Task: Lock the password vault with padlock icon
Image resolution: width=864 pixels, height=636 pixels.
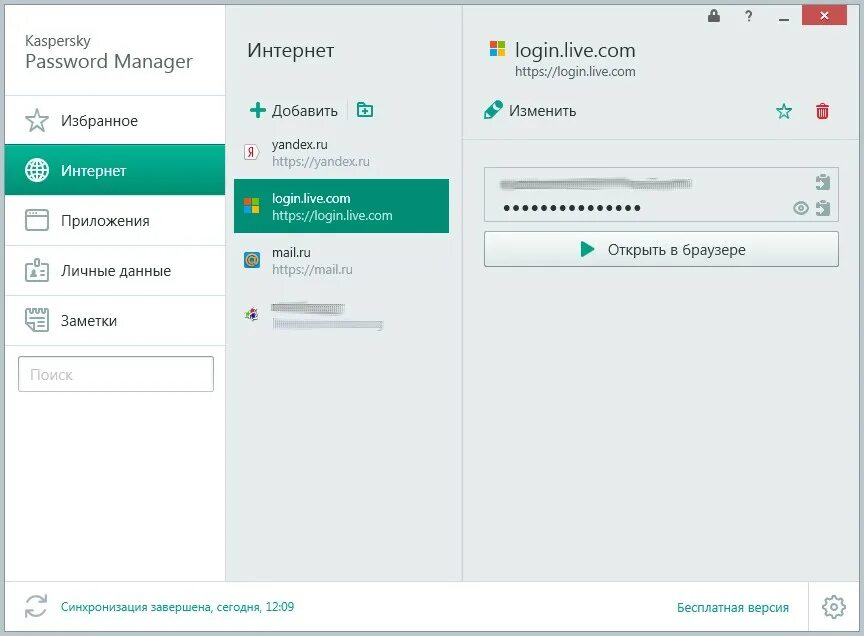Action: (x=714, y=15)
